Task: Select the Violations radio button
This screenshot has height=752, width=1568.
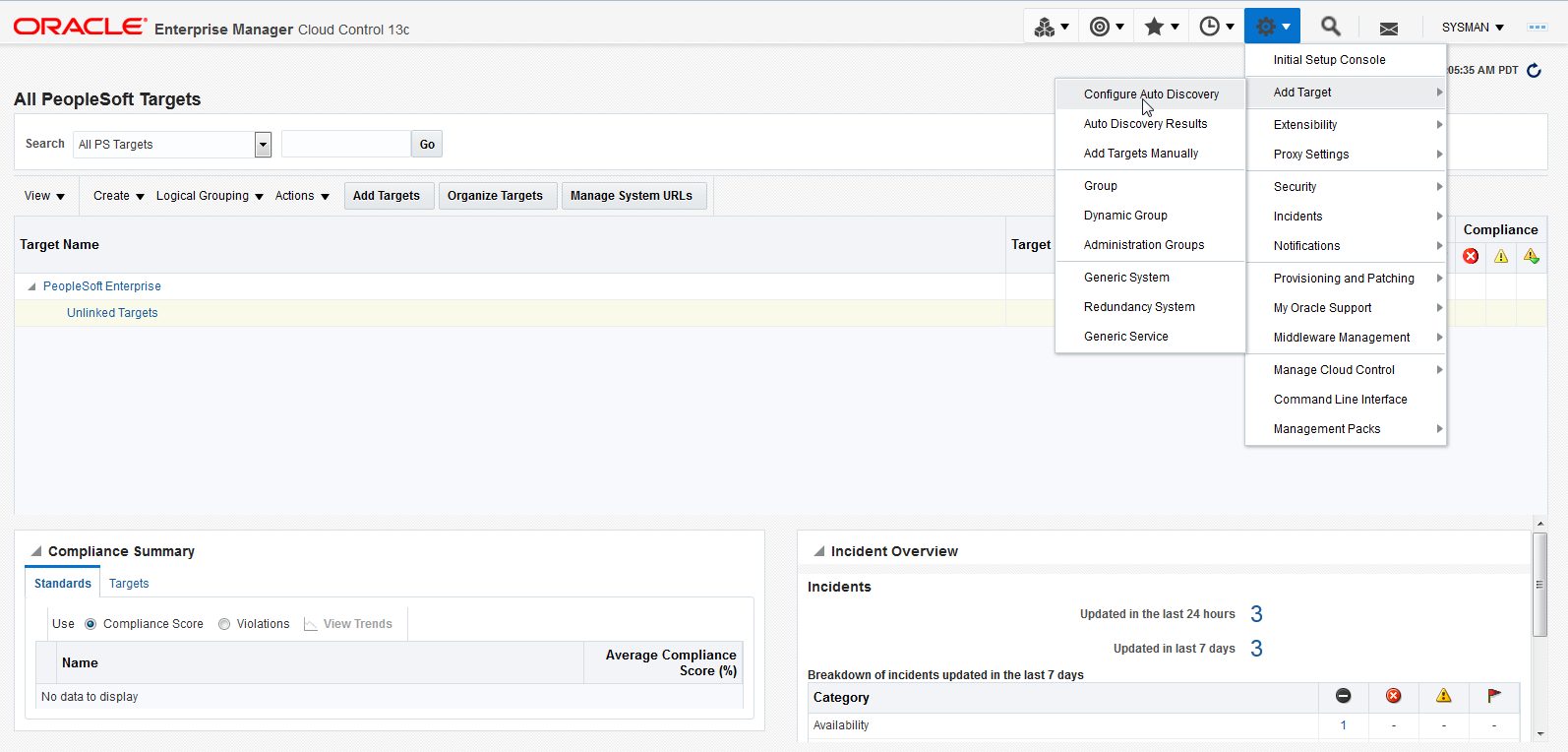Action: (224, 624)
